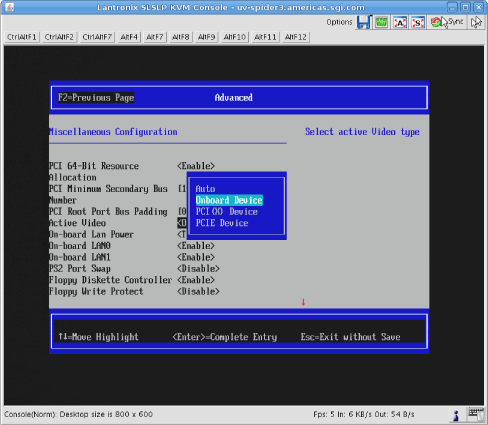Select Auto in the video type popup
The height and width of the screenshot is (425, 488).
pyautogui.click(x=205, y=189)
